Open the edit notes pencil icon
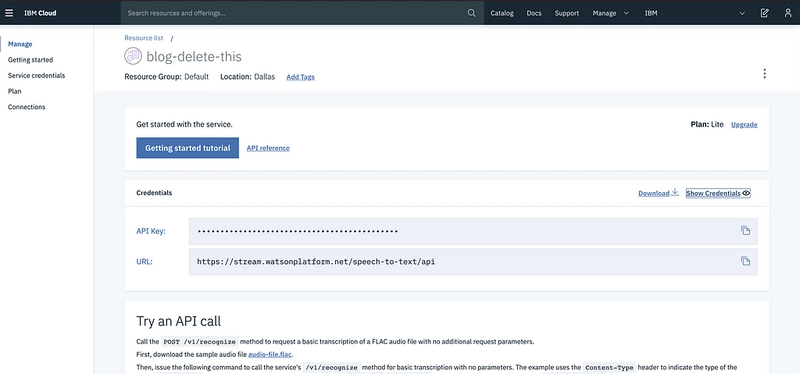The width and height of the screenshot is (800, 374). tap(764, 13)
